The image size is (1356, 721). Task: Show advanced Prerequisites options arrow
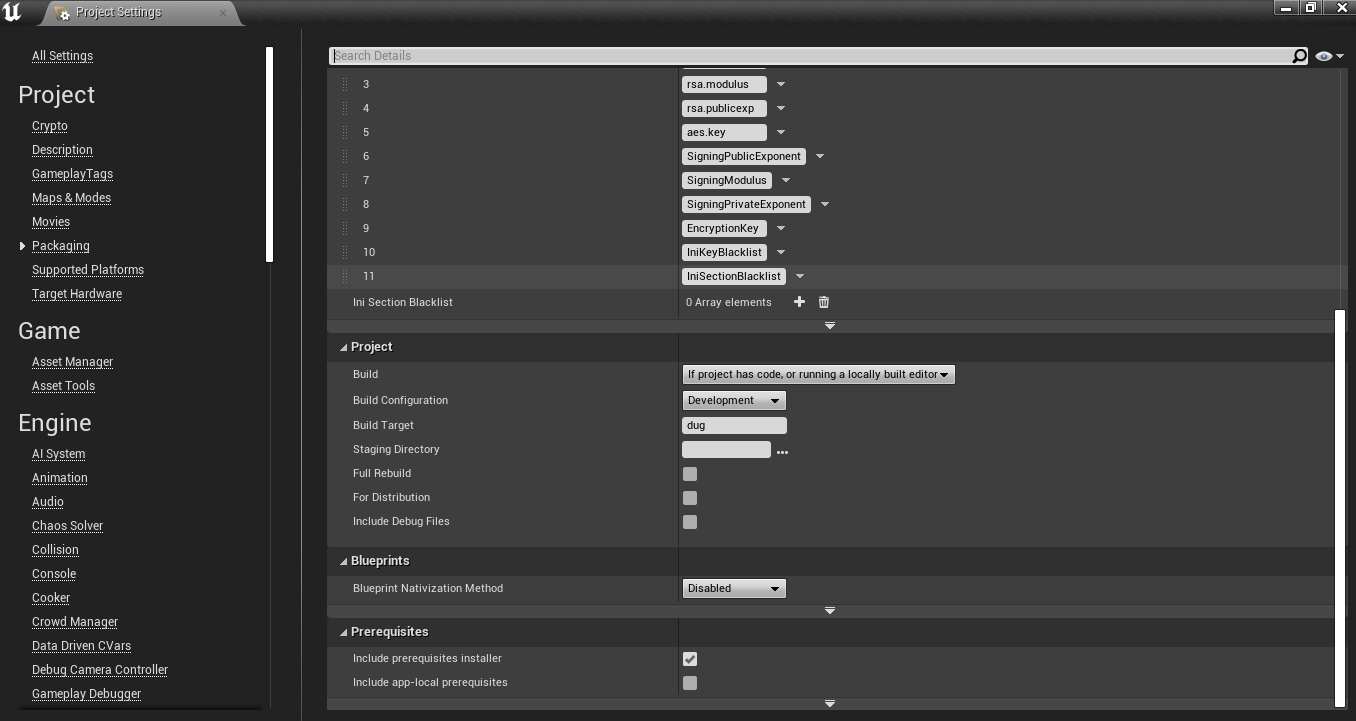830,704
